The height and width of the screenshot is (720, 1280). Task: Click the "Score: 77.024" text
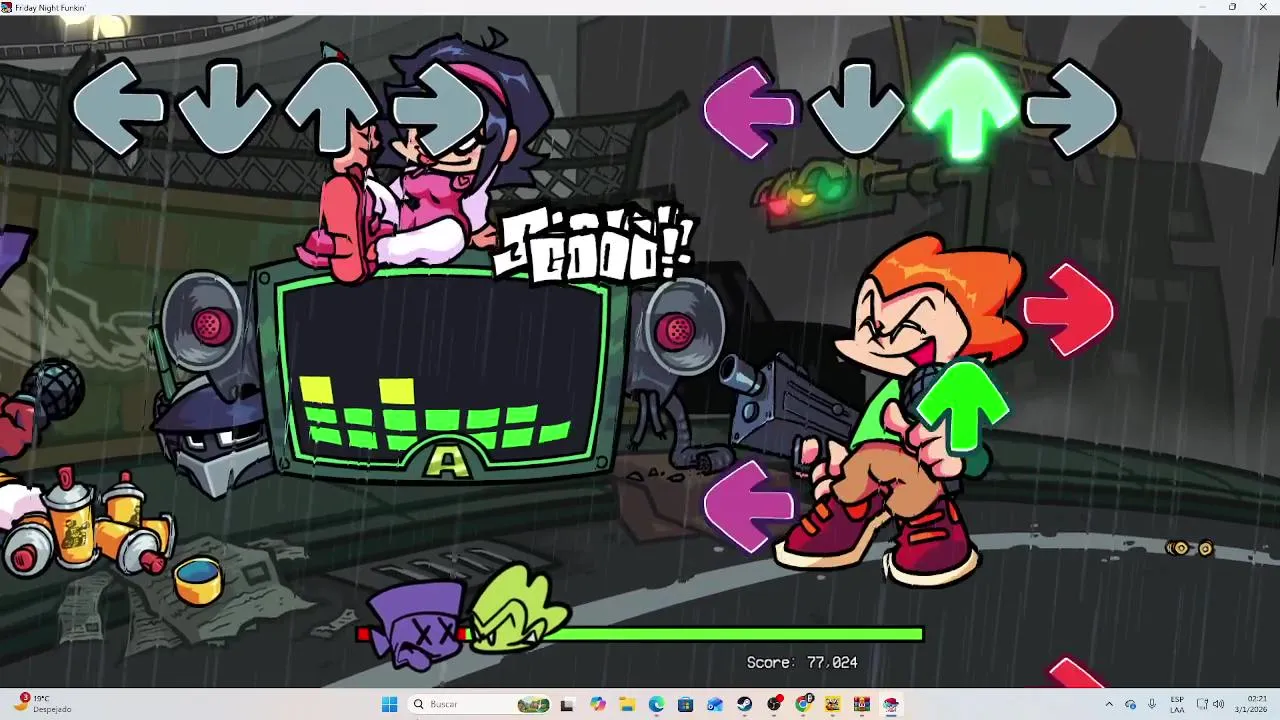pyautogui.click(x=802, y=662)
